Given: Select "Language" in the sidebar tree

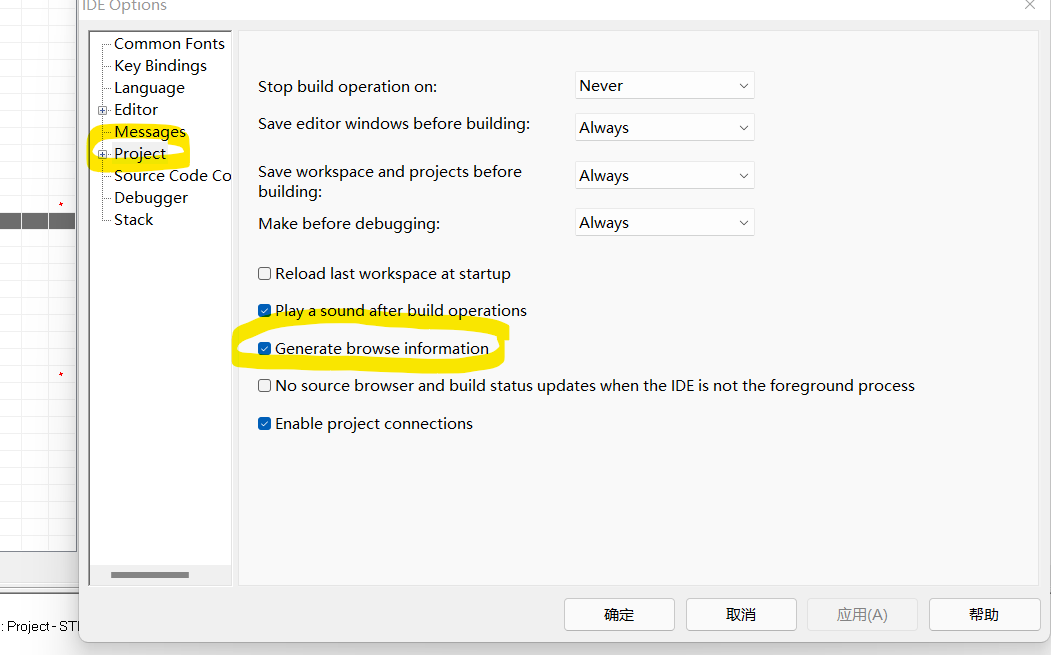Looking at the screenshot, I should point(148,87).
